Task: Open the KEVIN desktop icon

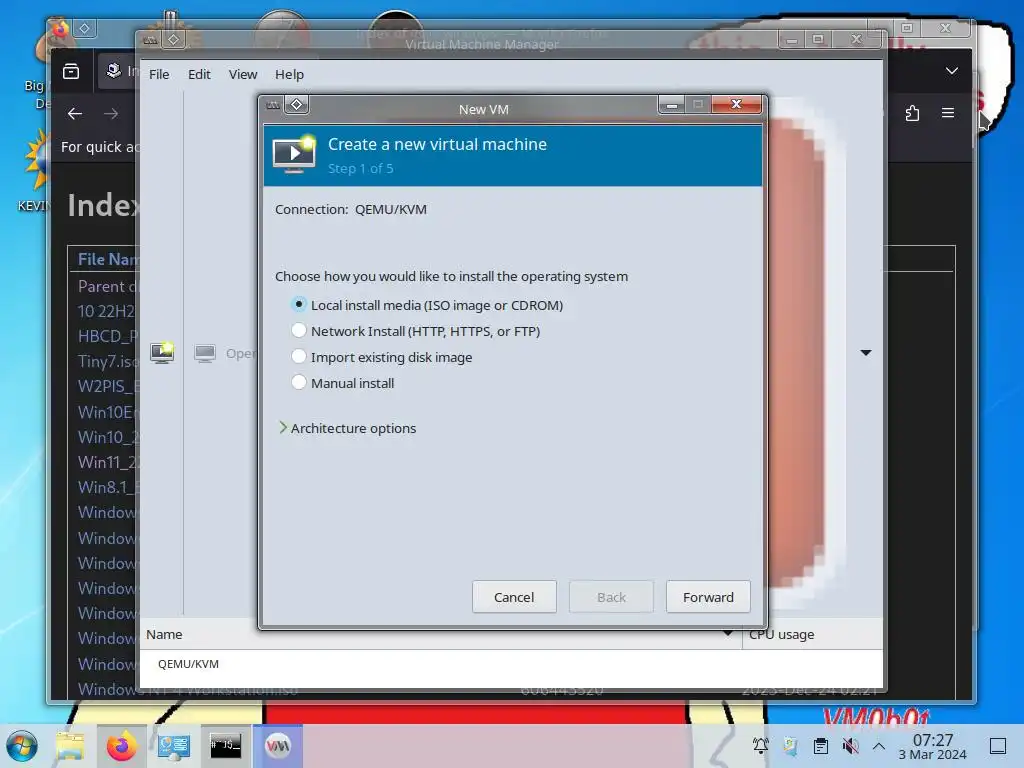Action: coord(34,171)
